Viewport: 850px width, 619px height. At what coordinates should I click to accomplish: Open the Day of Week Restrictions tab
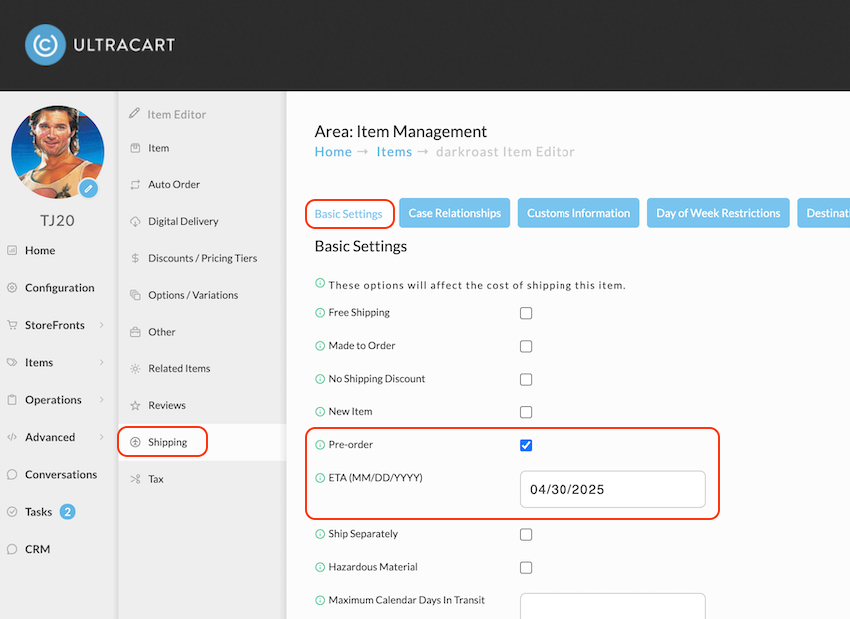point(718,213)
